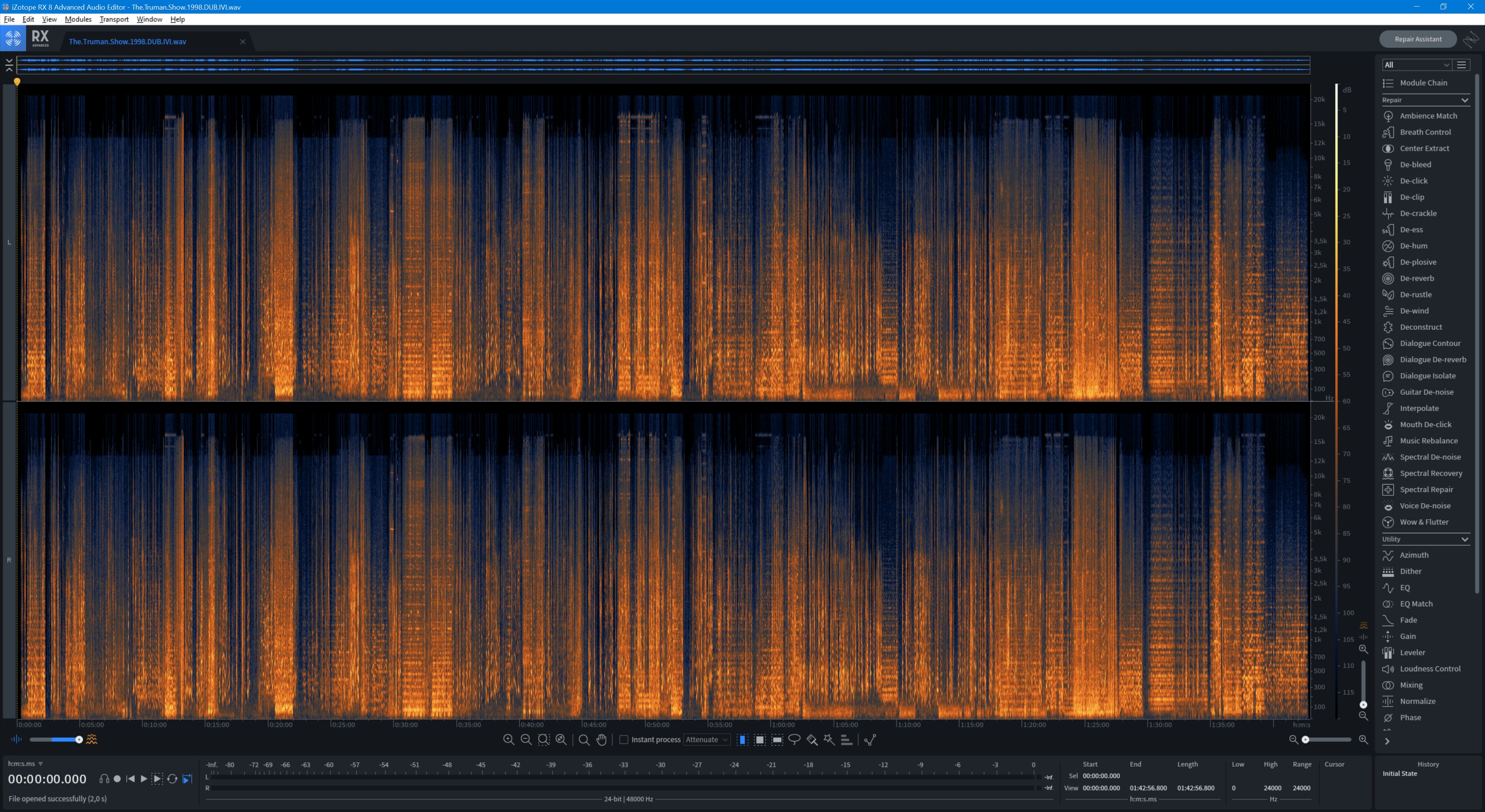Select the Time selection tool
1485x812 pixels.
click(742, 739)
